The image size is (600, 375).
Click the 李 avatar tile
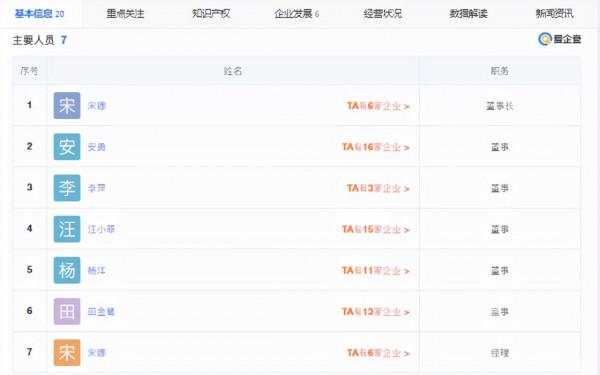point(67,188)
